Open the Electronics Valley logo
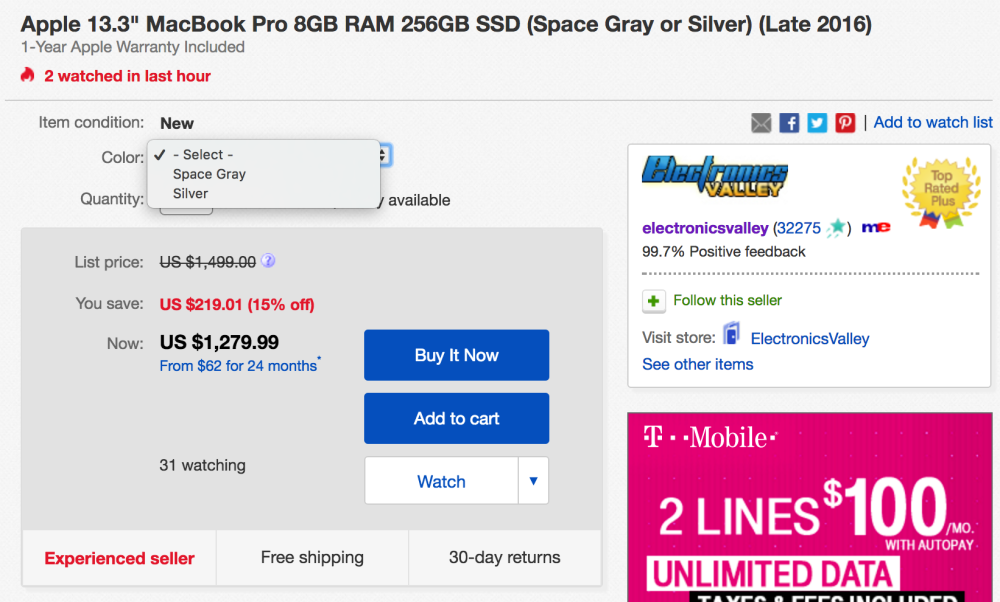The width and height of the screenshot is (1000, 602). click(x=714, y=177)
